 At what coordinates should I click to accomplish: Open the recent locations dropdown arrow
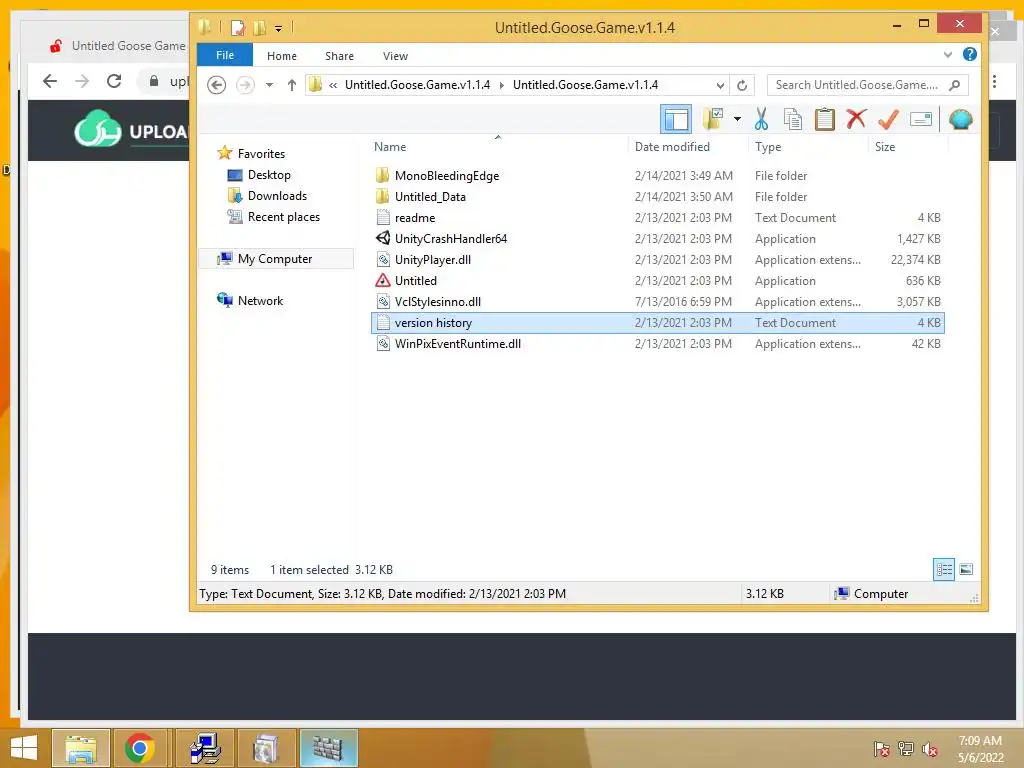click(x=269, y=85)
